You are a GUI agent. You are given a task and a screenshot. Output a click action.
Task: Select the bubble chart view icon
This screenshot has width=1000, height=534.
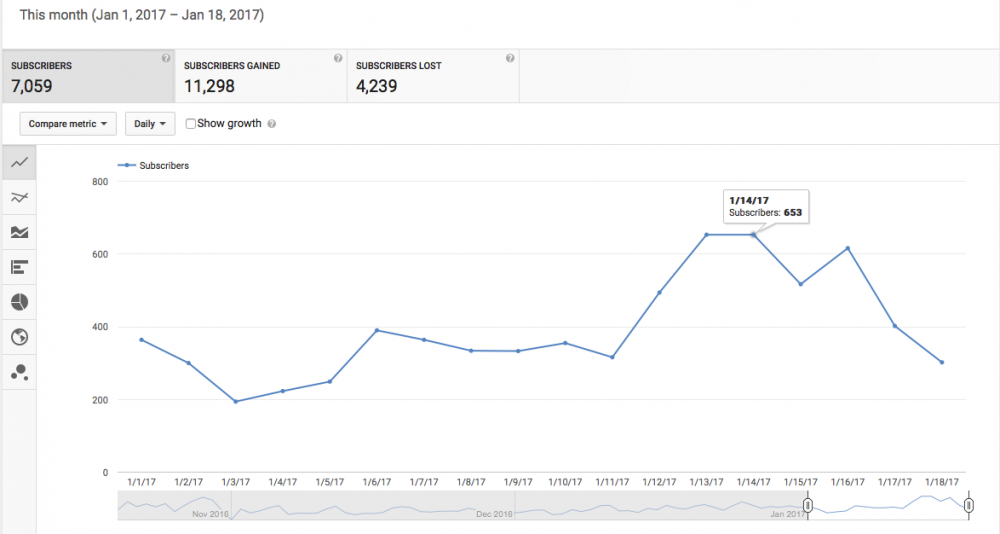point(19,372)
